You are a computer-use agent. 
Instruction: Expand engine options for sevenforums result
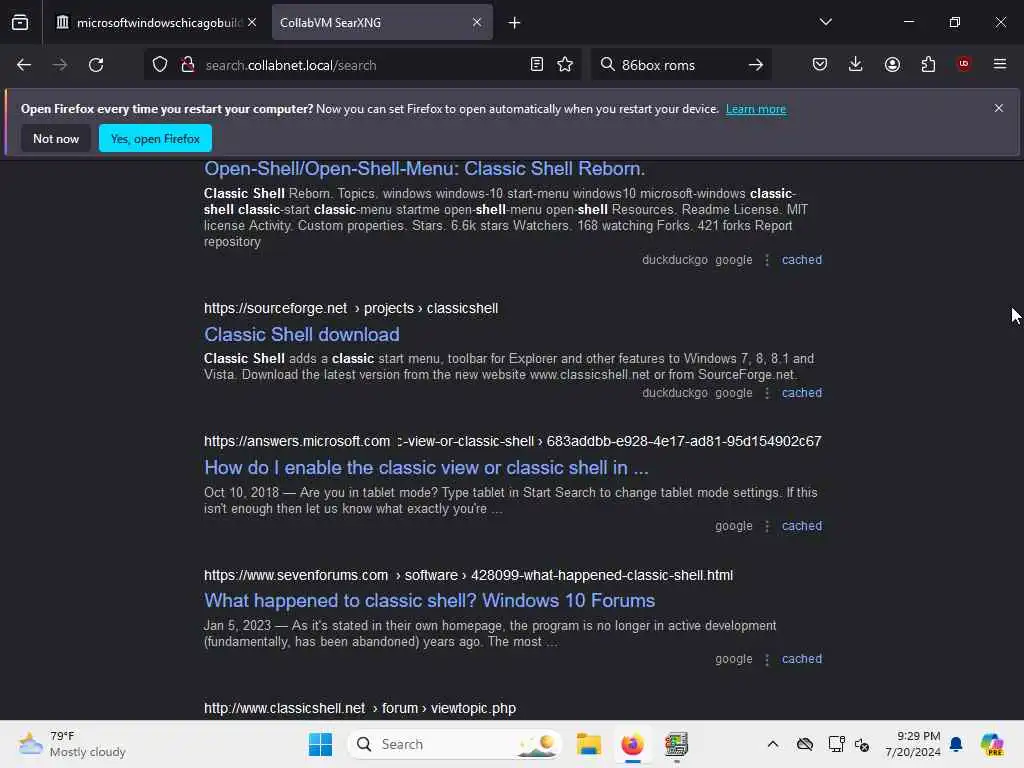click(x=767, y=660)
